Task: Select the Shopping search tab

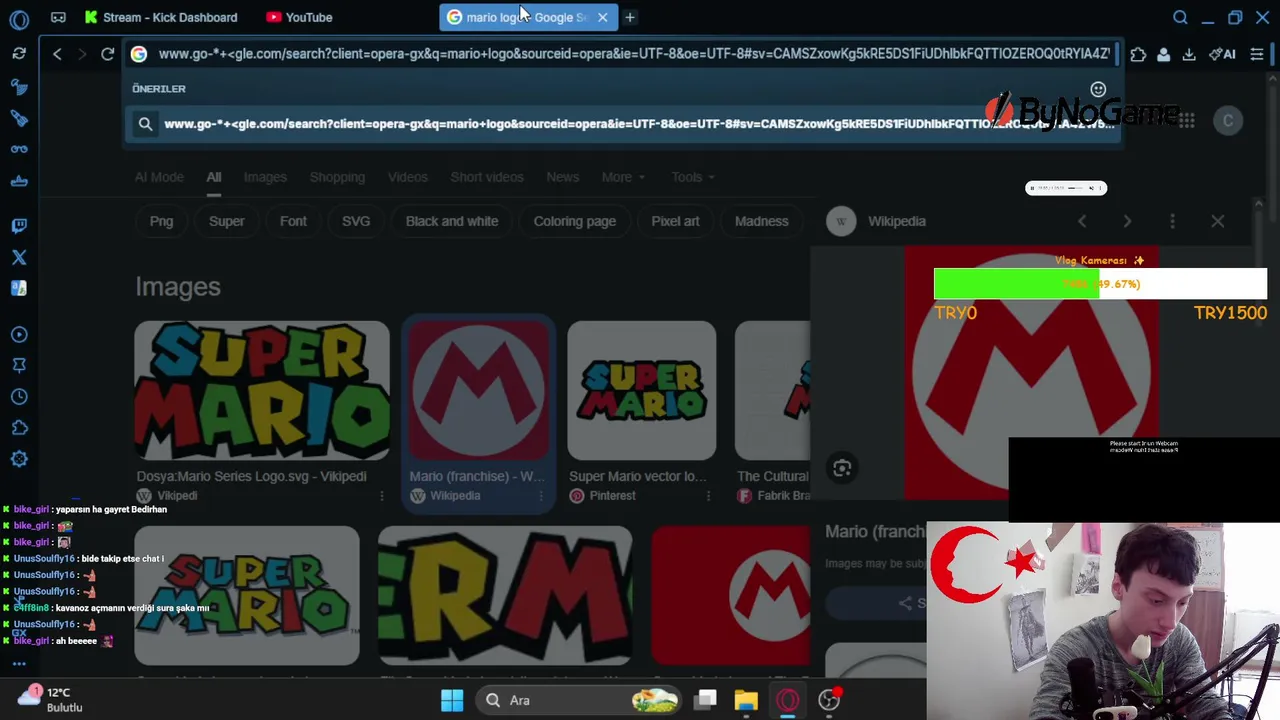Action: click(337, 177)
